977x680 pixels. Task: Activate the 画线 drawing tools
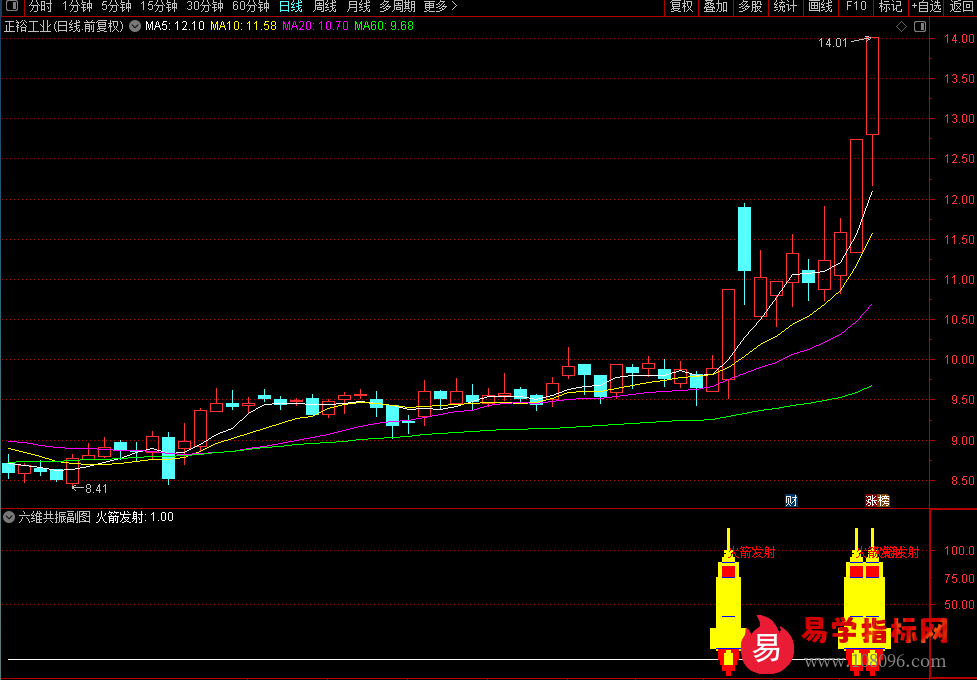pos(820,7)
